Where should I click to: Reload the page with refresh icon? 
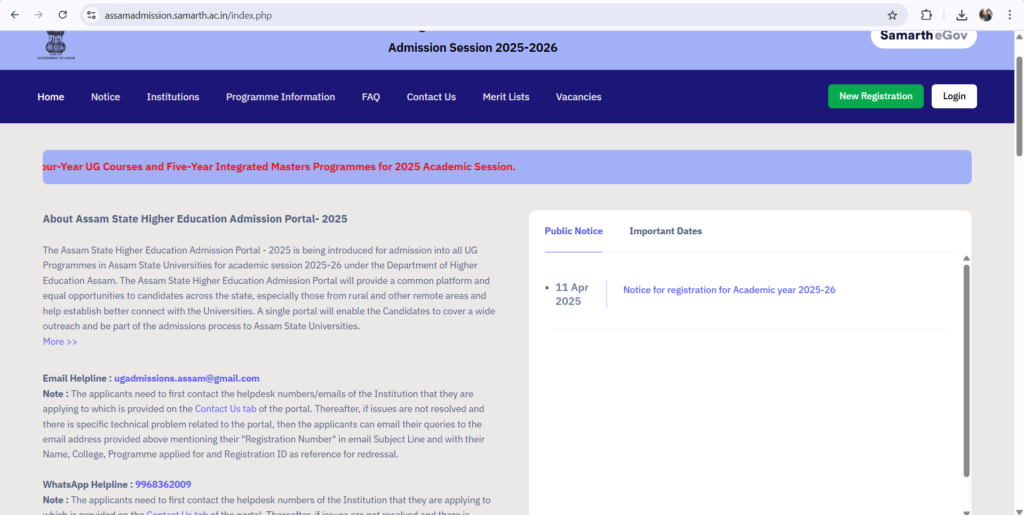click(63, 15)
